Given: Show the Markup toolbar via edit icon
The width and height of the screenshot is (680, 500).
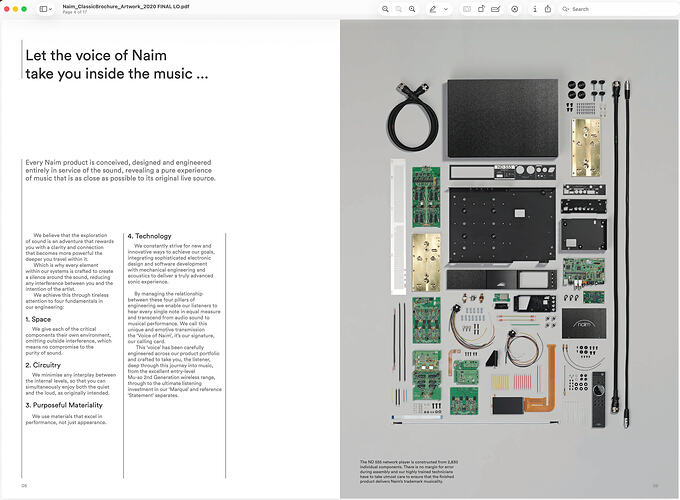Looking at the screenshot, I should click(495, 9).
